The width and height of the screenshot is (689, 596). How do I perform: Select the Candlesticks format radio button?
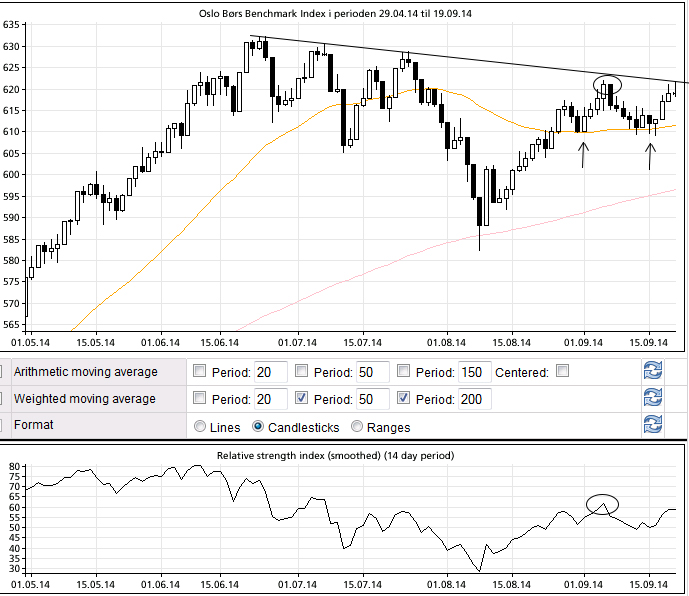[258, 426]
